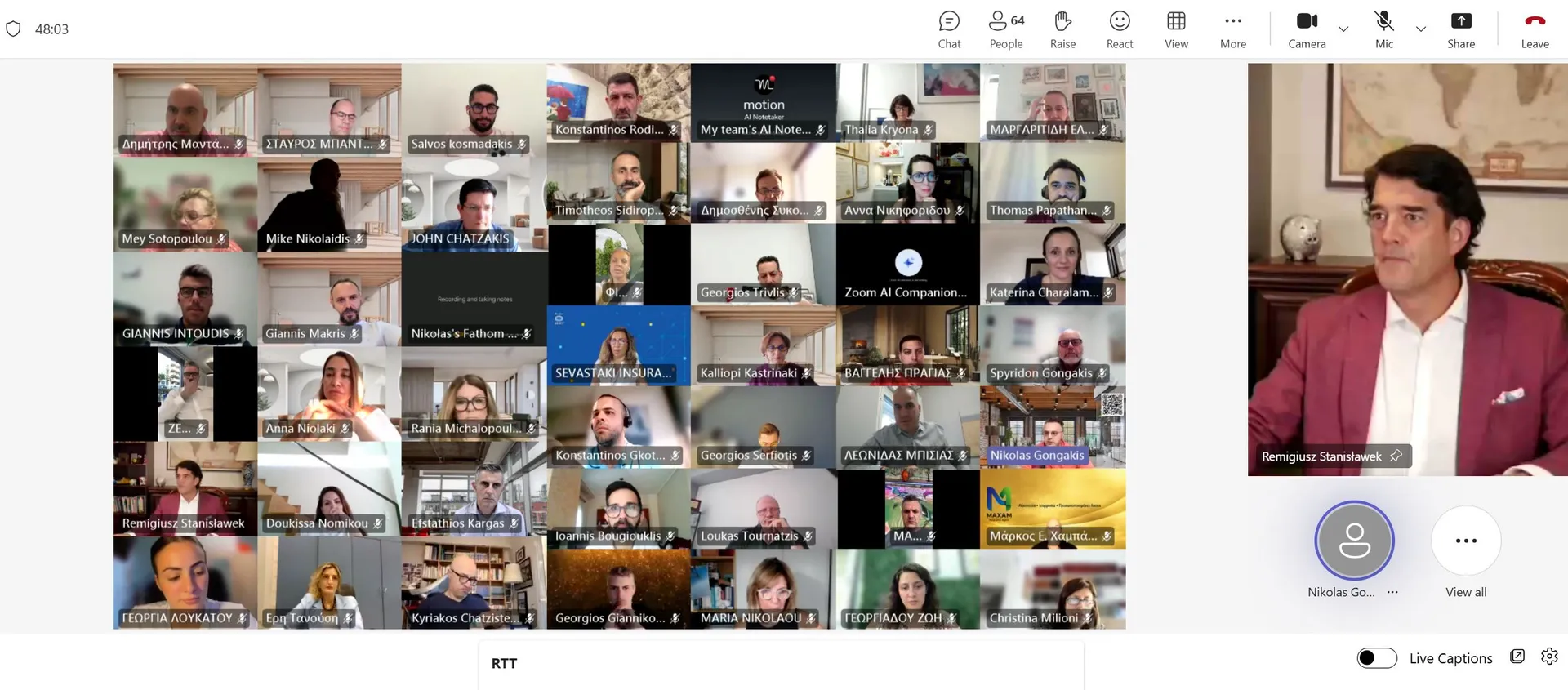This screenshot has width=1568, height=690.
Task: Show the People participant list
Action: coord(1006,30)
